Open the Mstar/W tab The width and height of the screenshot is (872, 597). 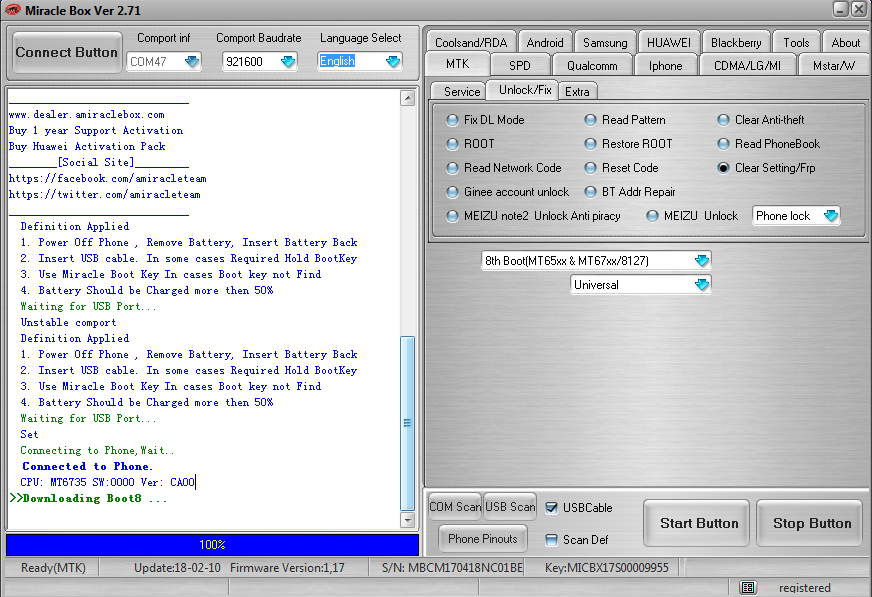pyautogui.click(x=834, y=66)
